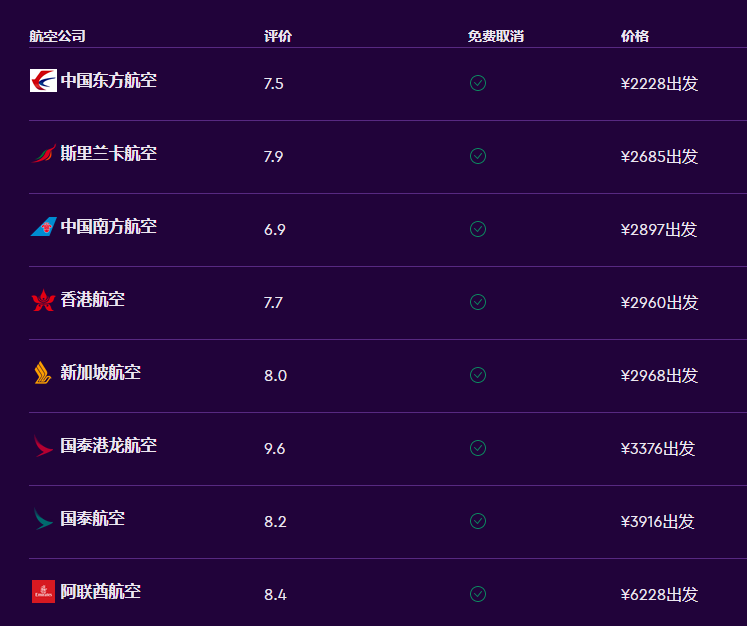Click the China Eastern Airlines logo

point(43,81)
